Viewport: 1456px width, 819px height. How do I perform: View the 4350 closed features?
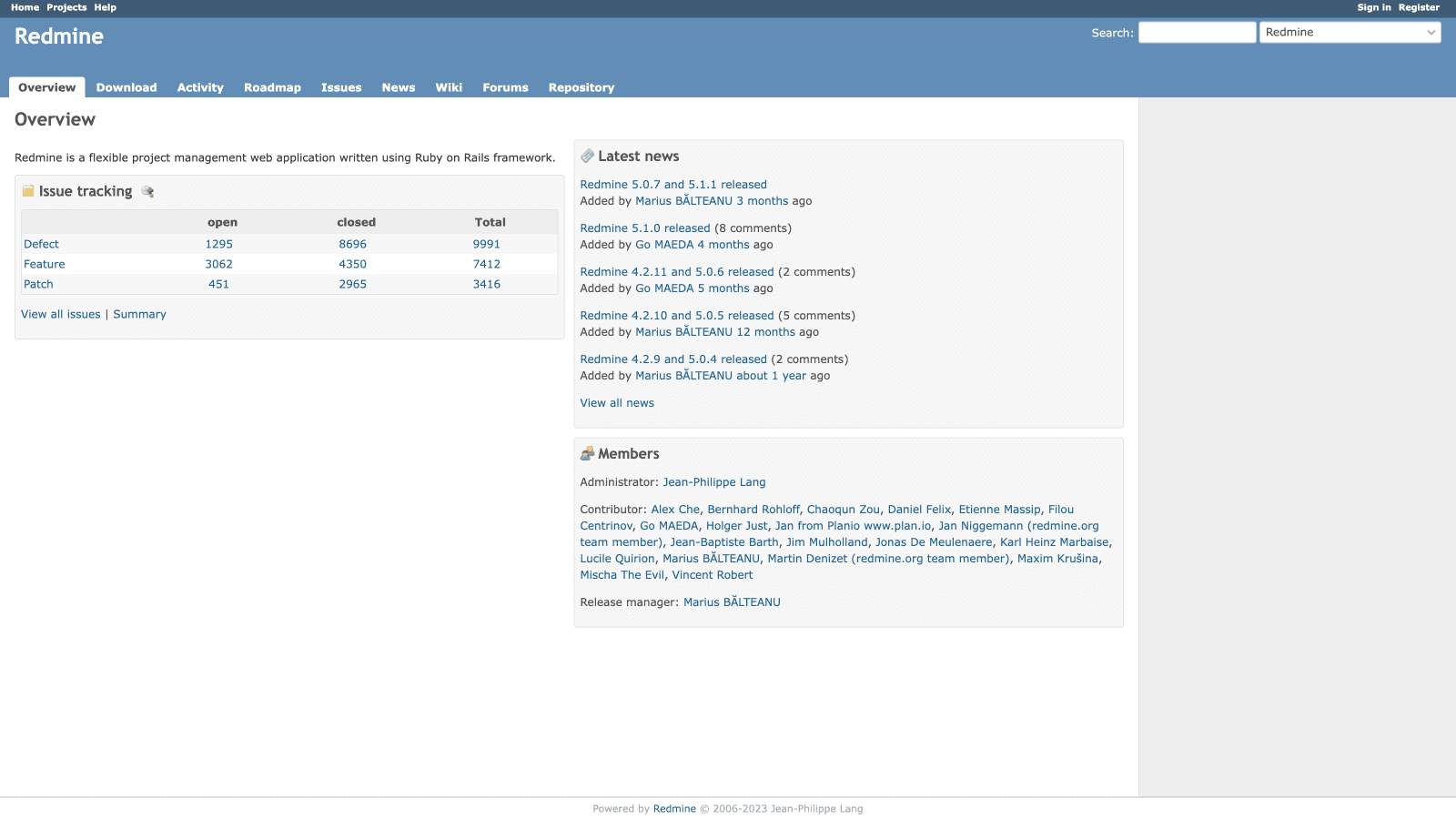(353, 264)
